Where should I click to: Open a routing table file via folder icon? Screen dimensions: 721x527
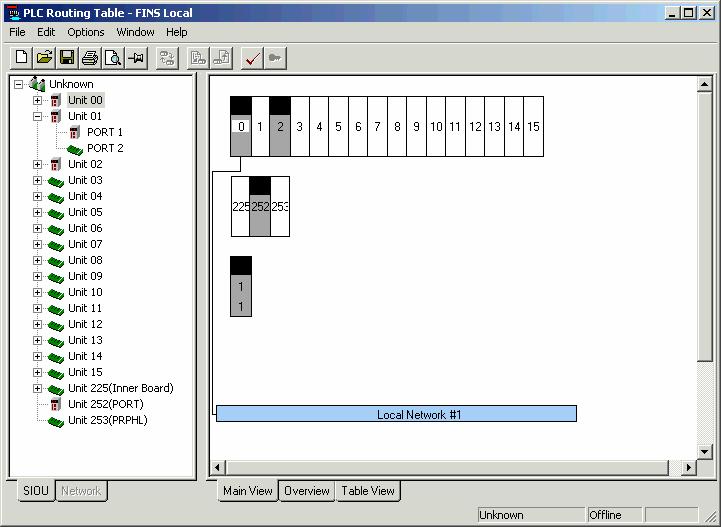(x=44, y=58)
